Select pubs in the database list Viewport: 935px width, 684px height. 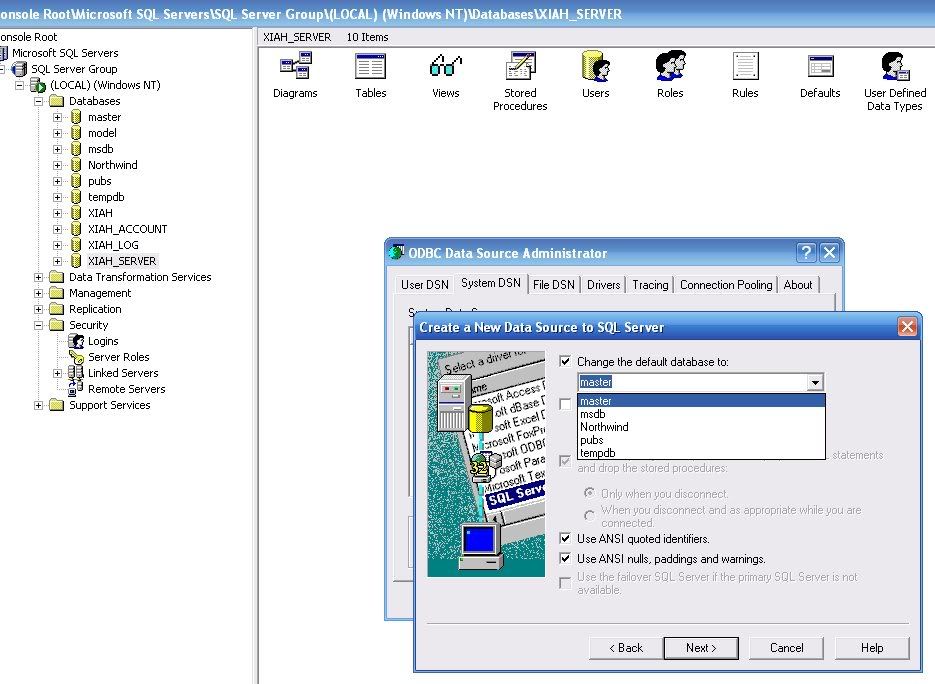coord(592,440)
